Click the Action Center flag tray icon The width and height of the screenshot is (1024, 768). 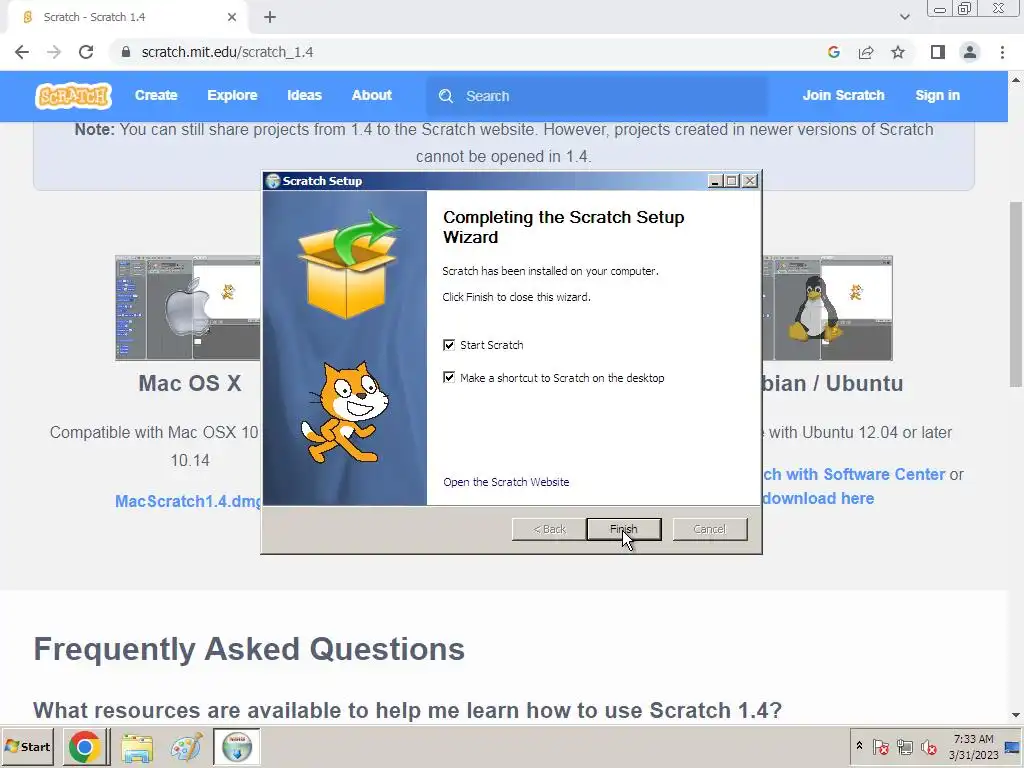point(880,746)
